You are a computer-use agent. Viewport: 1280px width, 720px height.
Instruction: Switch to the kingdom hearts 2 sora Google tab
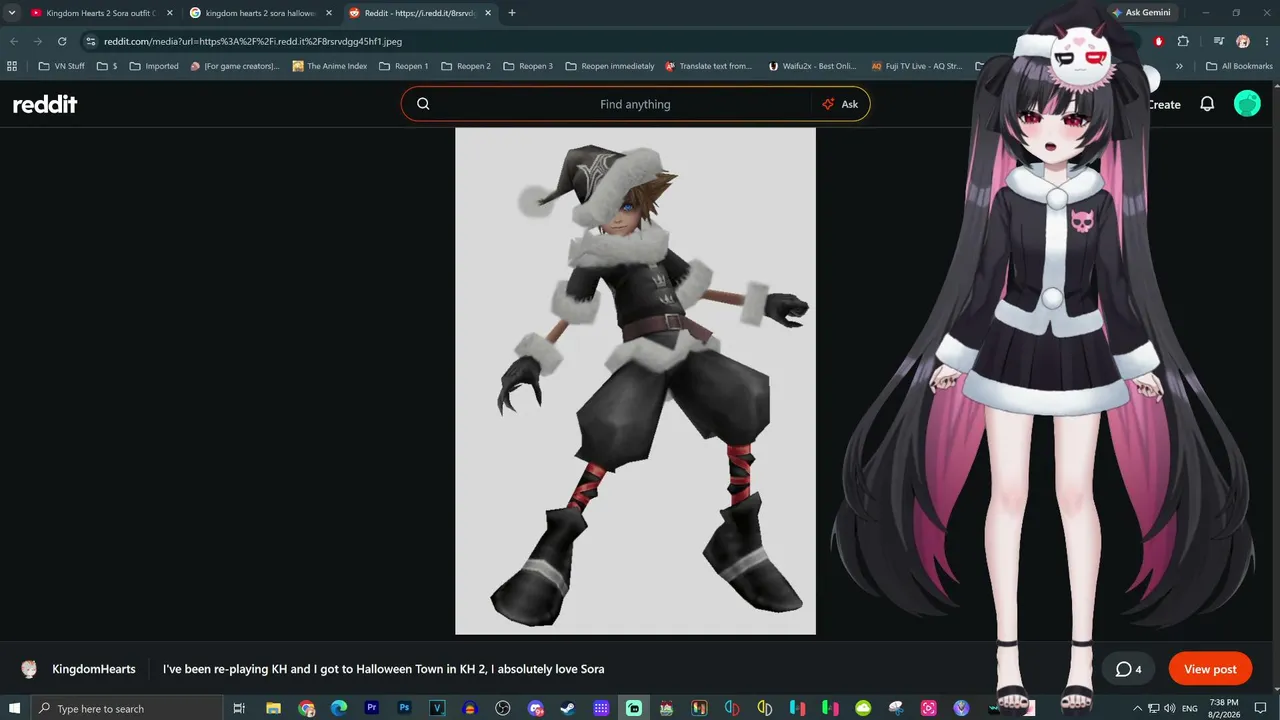[260, 13]
